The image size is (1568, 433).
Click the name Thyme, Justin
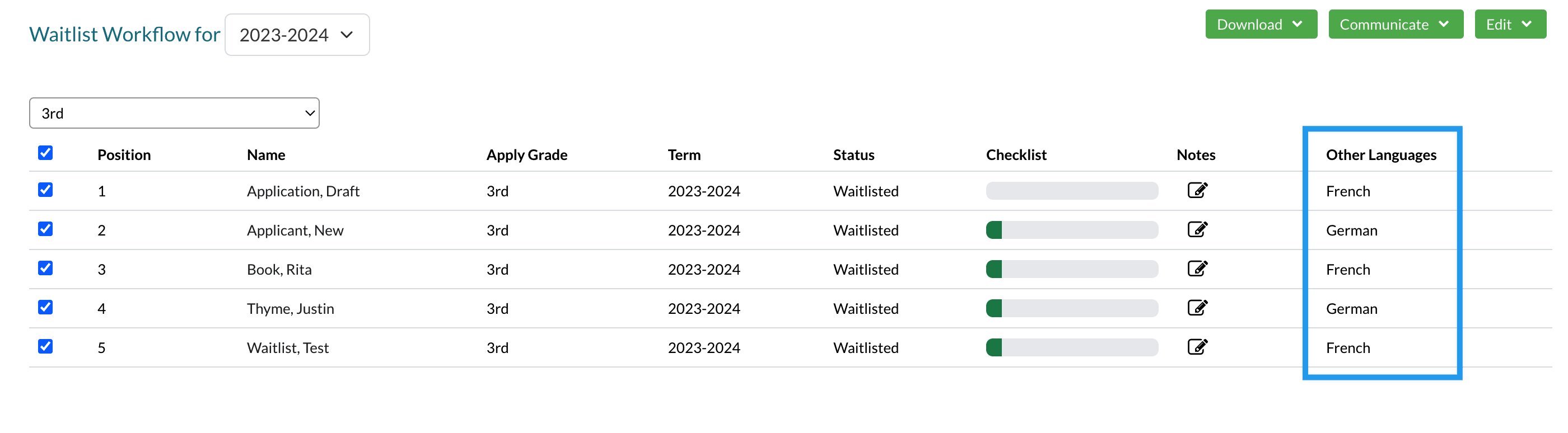coord(290,308)
